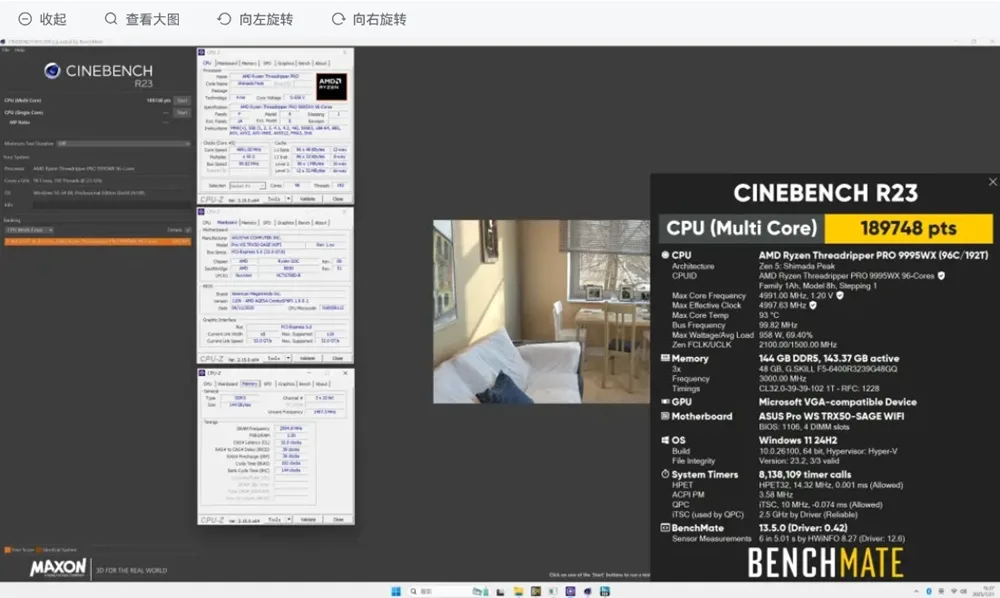Click the Windows Start icon on taskbar
Screen dimensions: 1000x598
click(x=396, y=591)
